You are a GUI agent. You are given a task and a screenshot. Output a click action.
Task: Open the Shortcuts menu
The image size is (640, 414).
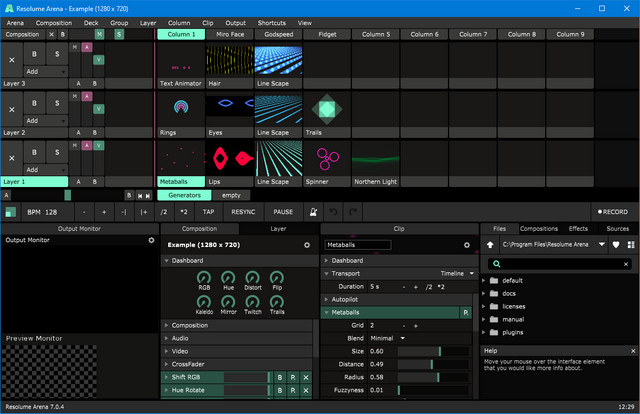coord(271,22)
